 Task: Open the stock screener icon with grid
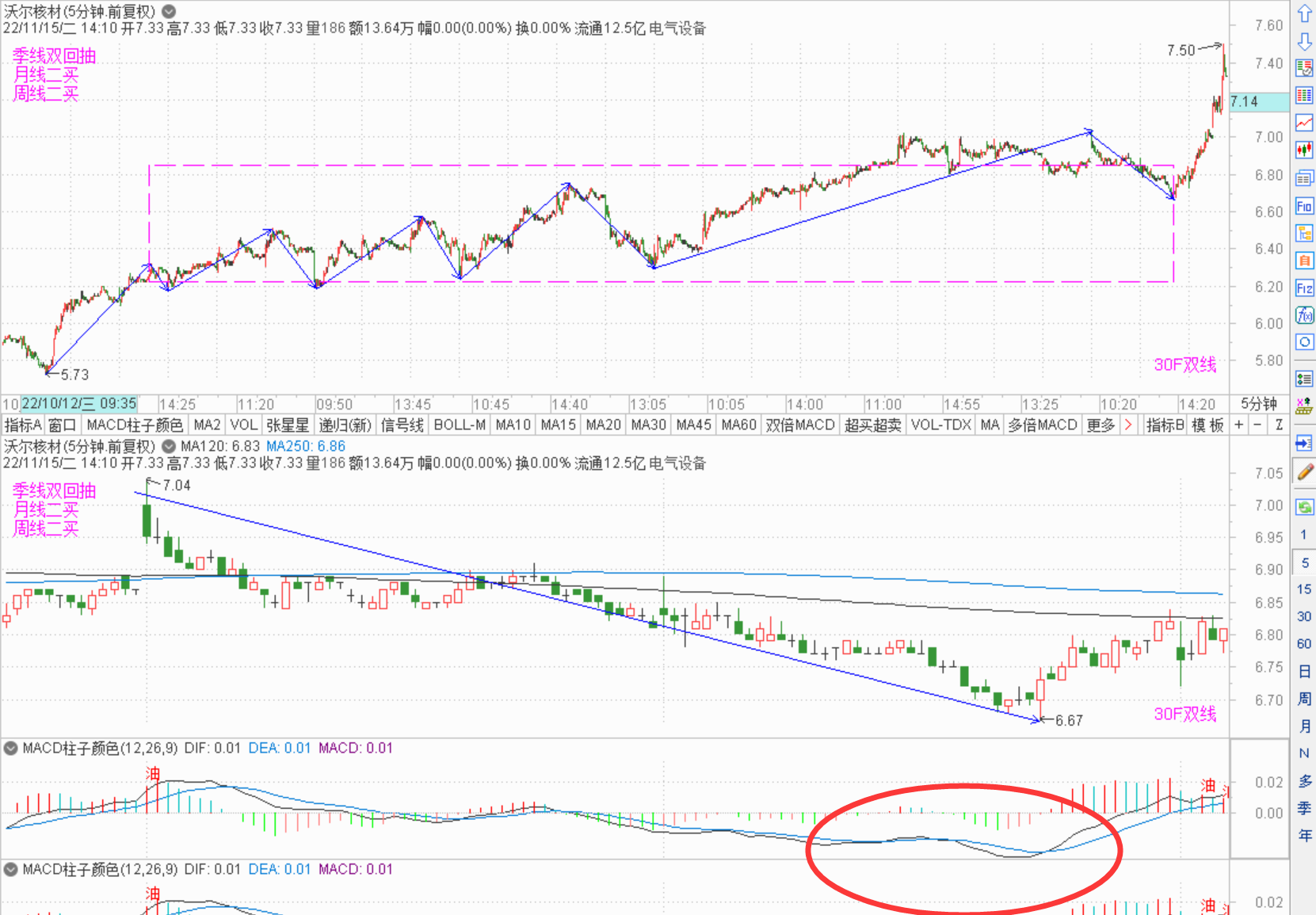coord(1304,406)
